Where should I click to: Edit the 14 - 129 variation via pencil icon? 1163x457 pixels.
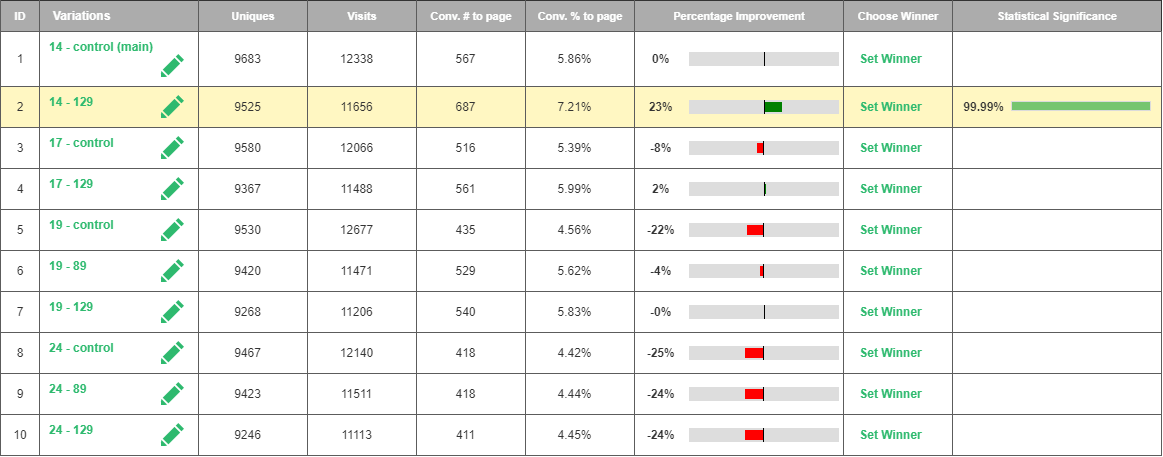pyautogui.click(x=172, y=107)
